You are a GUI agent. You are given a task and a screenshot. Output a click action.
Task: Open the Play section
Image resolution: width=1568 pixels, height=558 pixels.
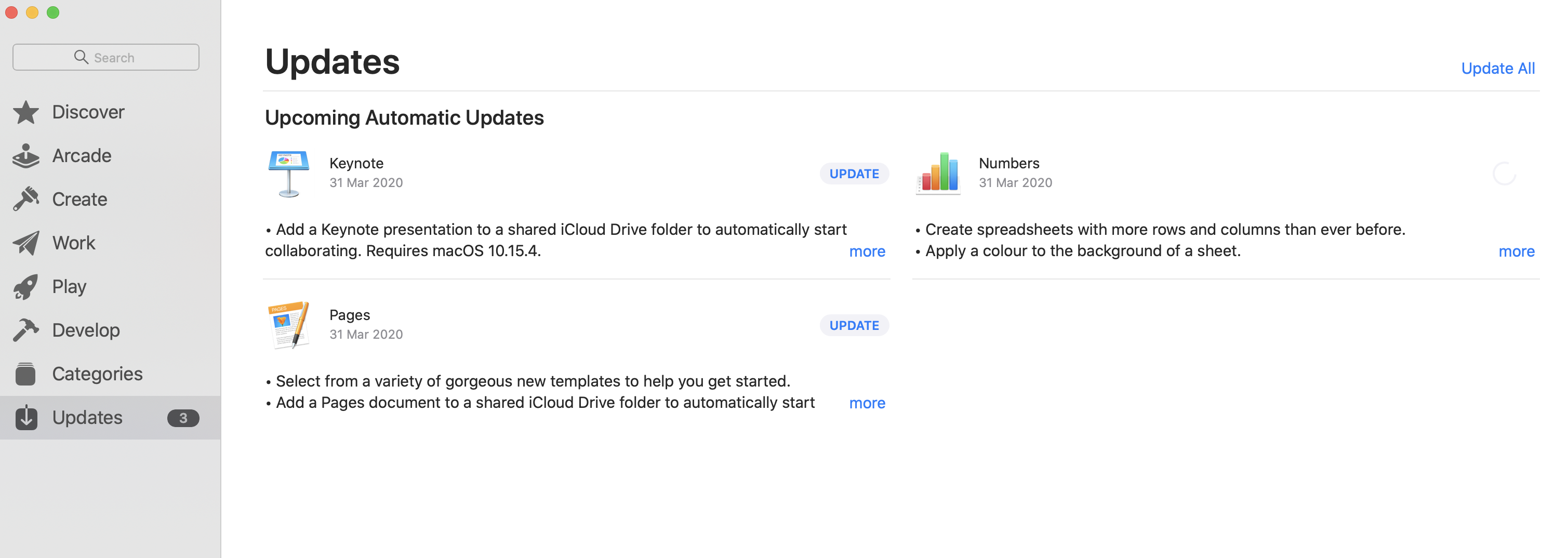click(x=110, y=287)
